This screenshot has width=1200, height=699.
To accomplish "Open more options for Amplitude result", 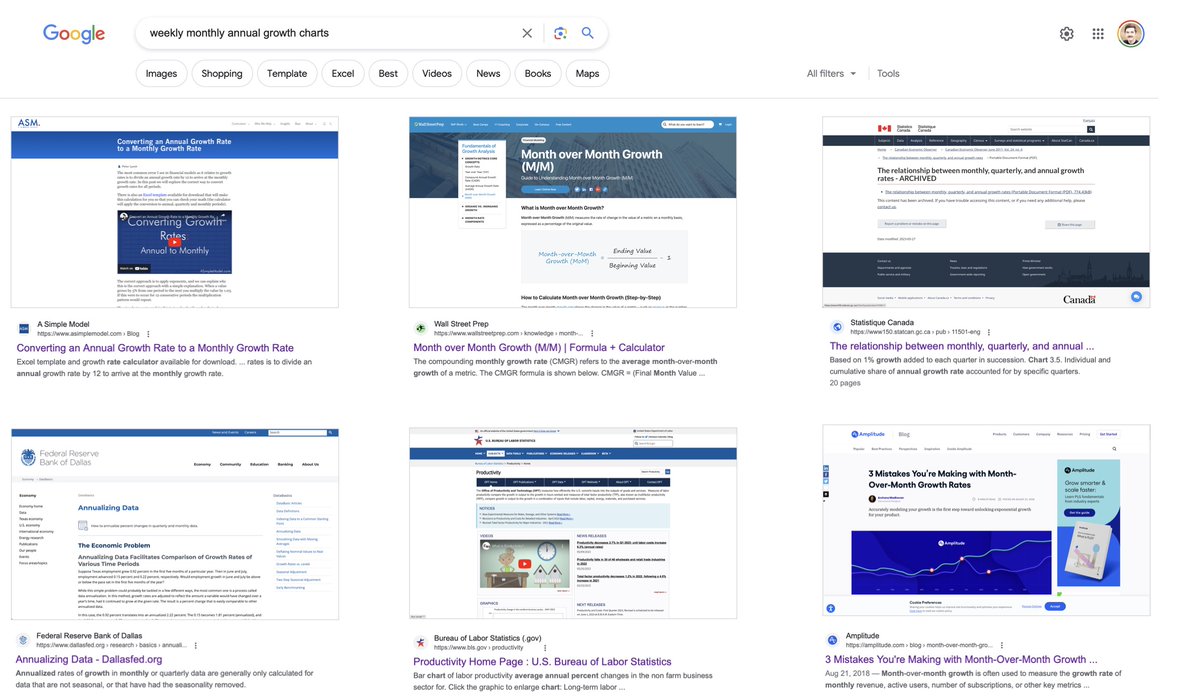I will (1001, 645).
